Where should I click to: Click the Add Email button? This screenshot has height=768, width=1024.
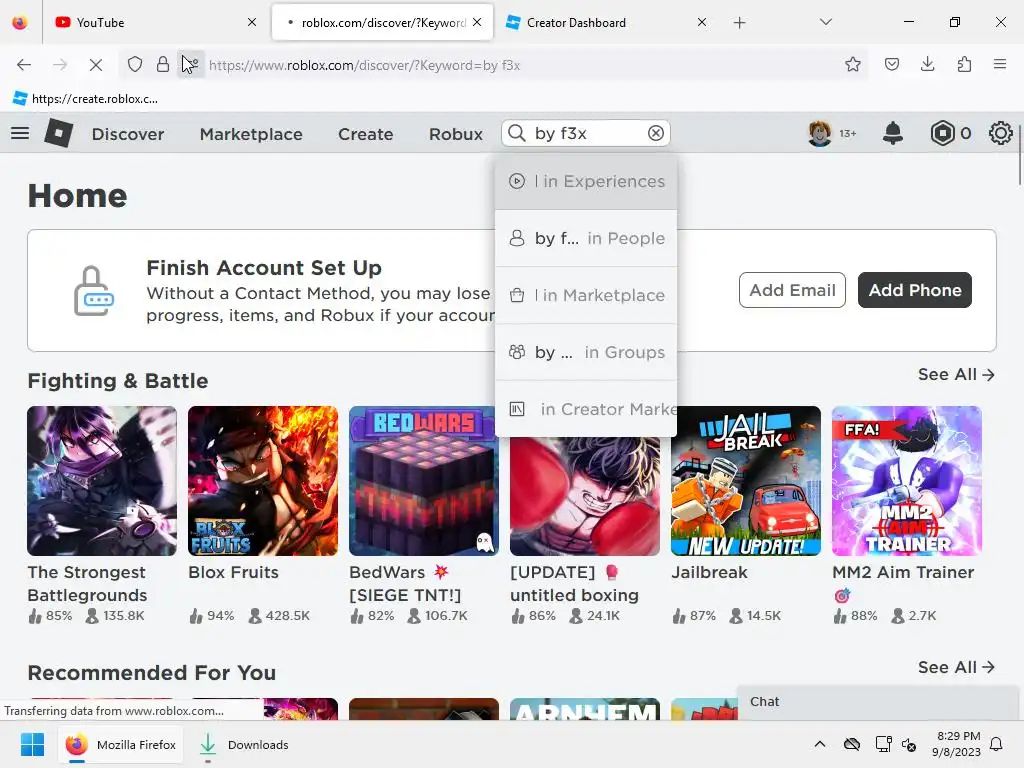[792, 290]
